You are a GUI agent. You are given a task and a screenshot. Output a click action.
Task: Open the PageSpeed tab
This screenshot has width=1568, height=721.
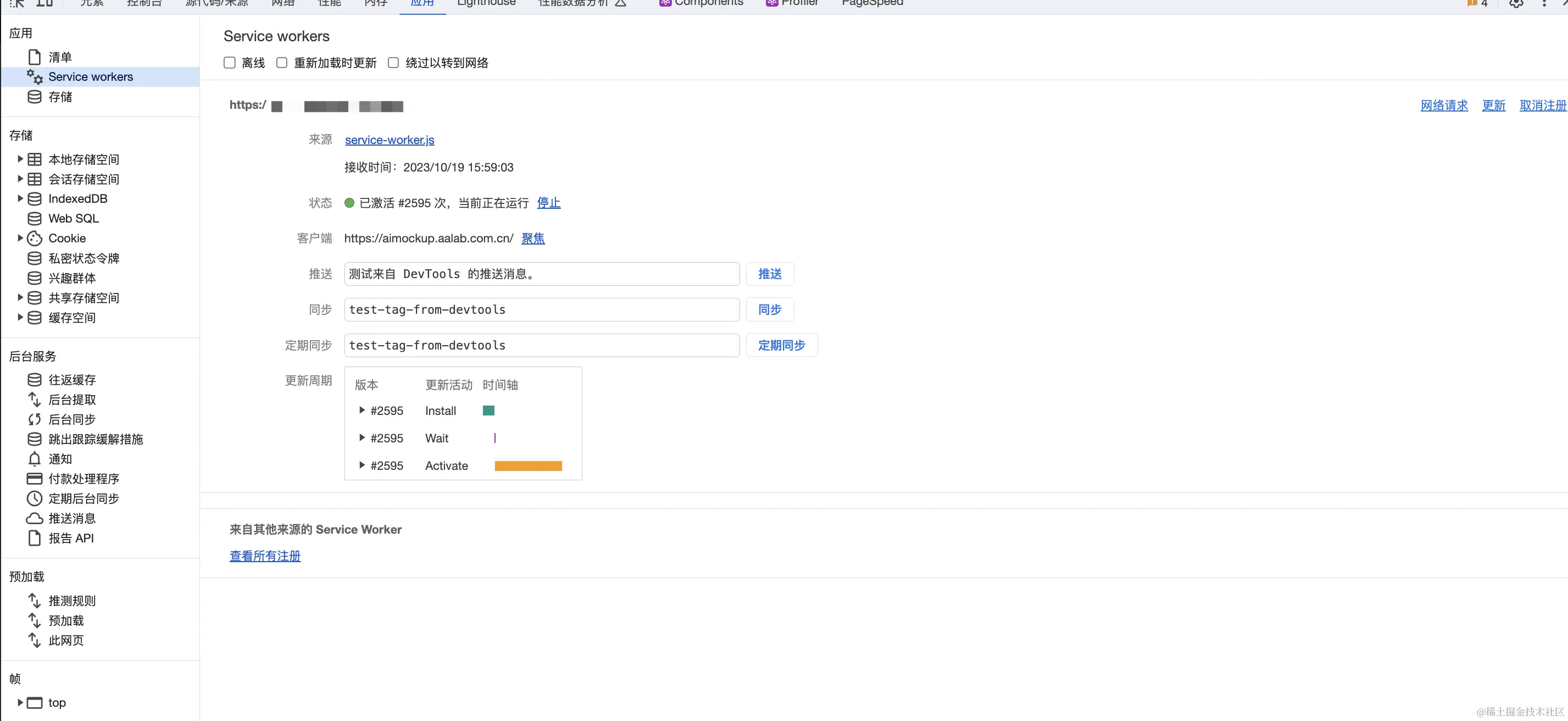click(x=872, y=3)
